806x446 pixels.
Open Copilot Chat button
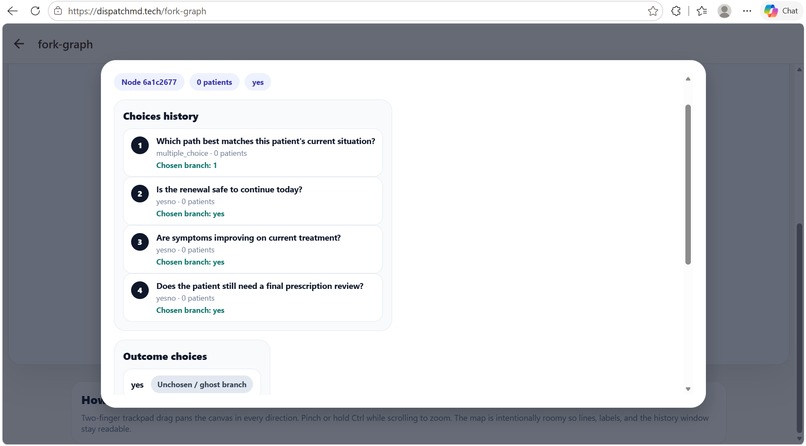[x=781, y=11]
